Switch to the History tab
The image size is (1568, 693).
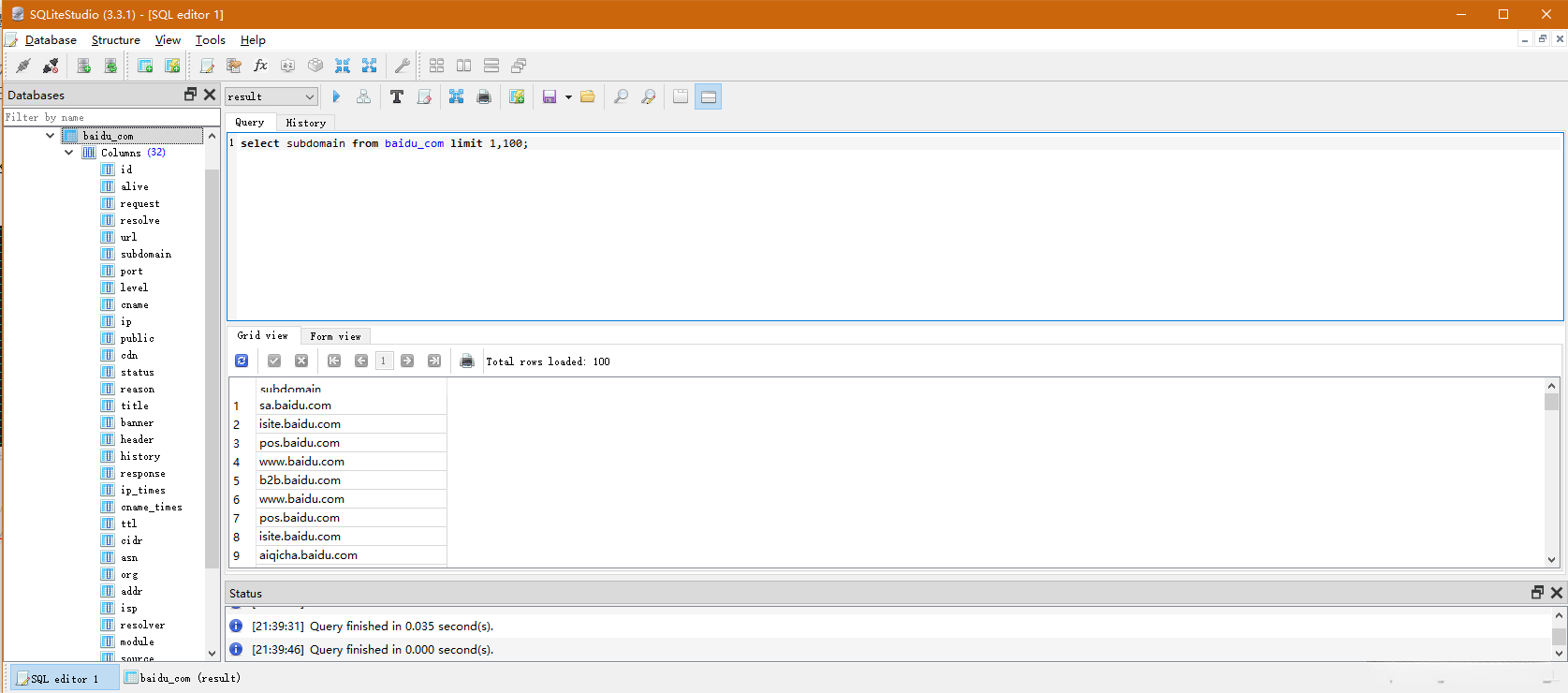[x=306, y=123]
